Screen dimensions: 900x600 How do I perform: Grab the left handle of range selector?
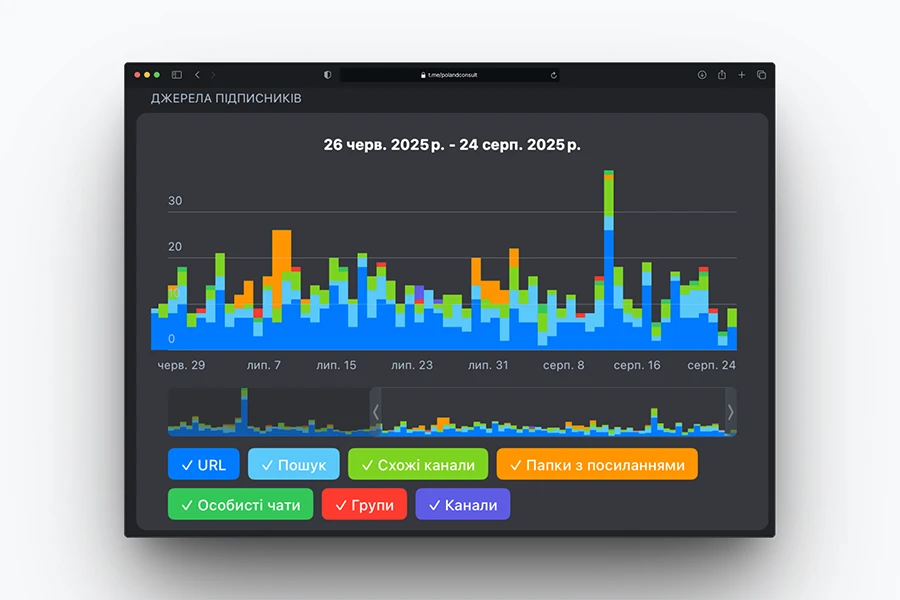click(376, 412)
